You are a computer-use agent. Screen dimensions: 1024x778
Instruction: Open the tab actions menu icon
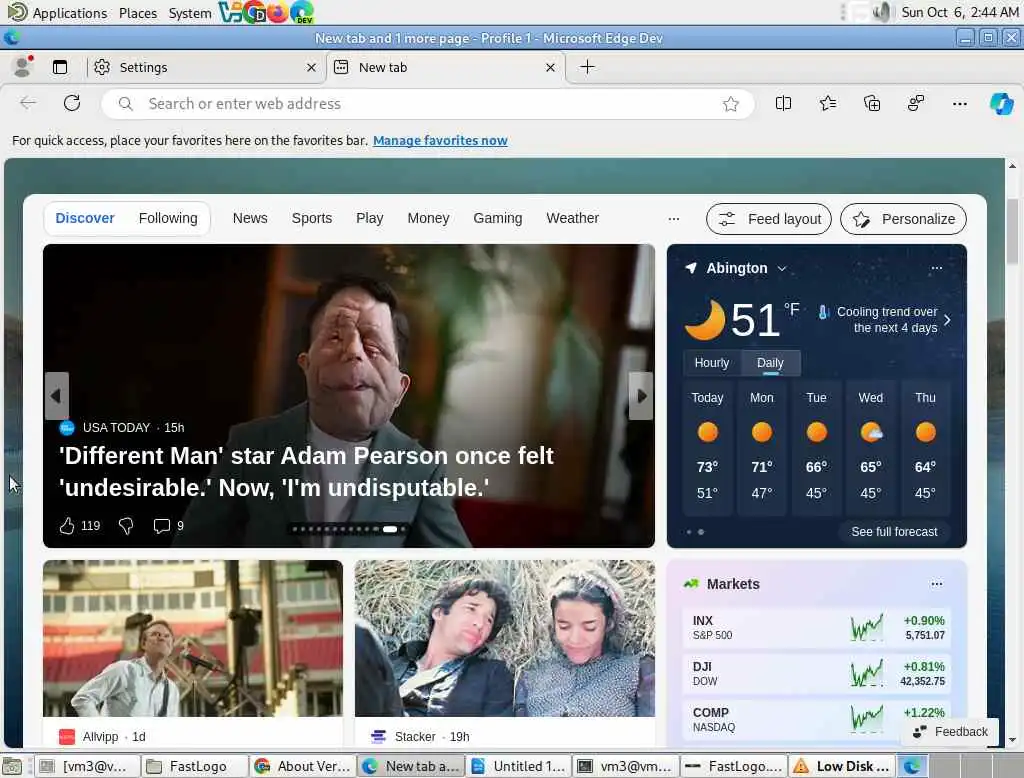60,67
